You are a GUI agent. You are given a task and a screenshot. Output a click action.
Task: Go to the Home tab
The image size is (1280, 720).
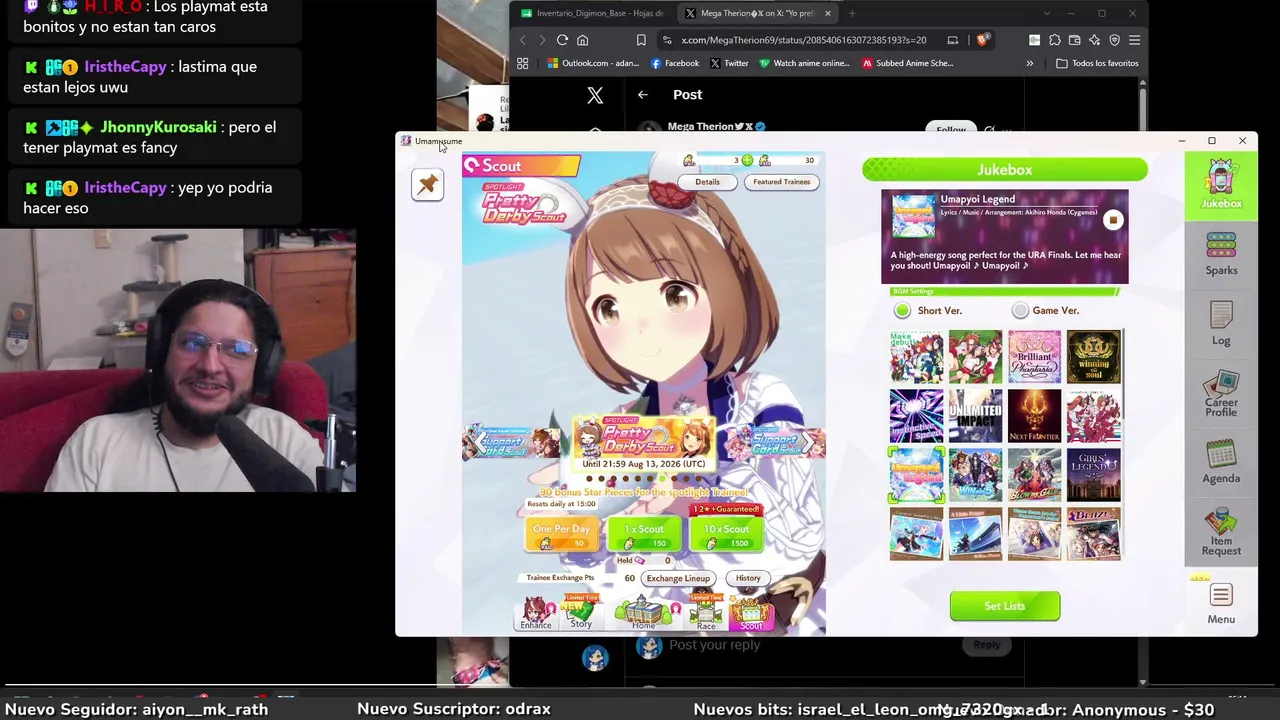[x=643, y=612]
